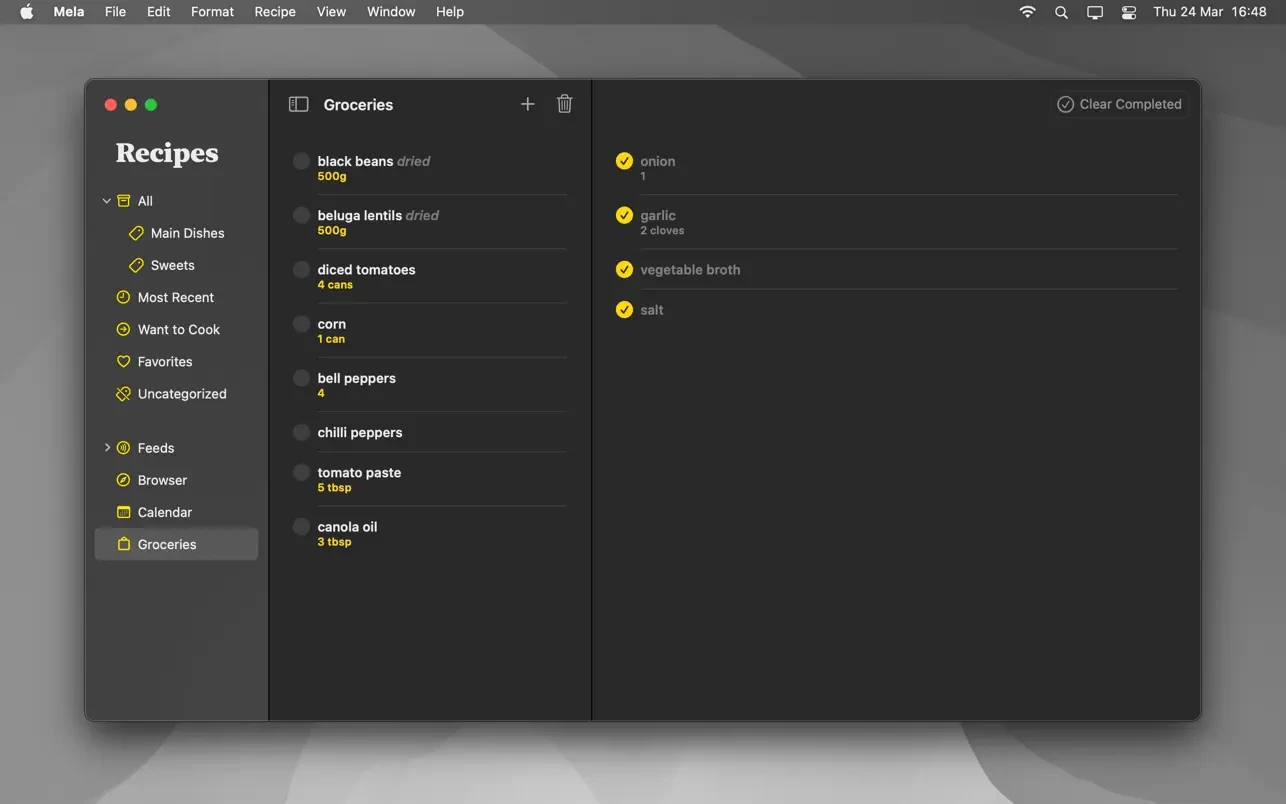The width and height of the screenshot is (1286, 804).
Task: Toggle the sidebar panel icon
Action: point(298,104)
